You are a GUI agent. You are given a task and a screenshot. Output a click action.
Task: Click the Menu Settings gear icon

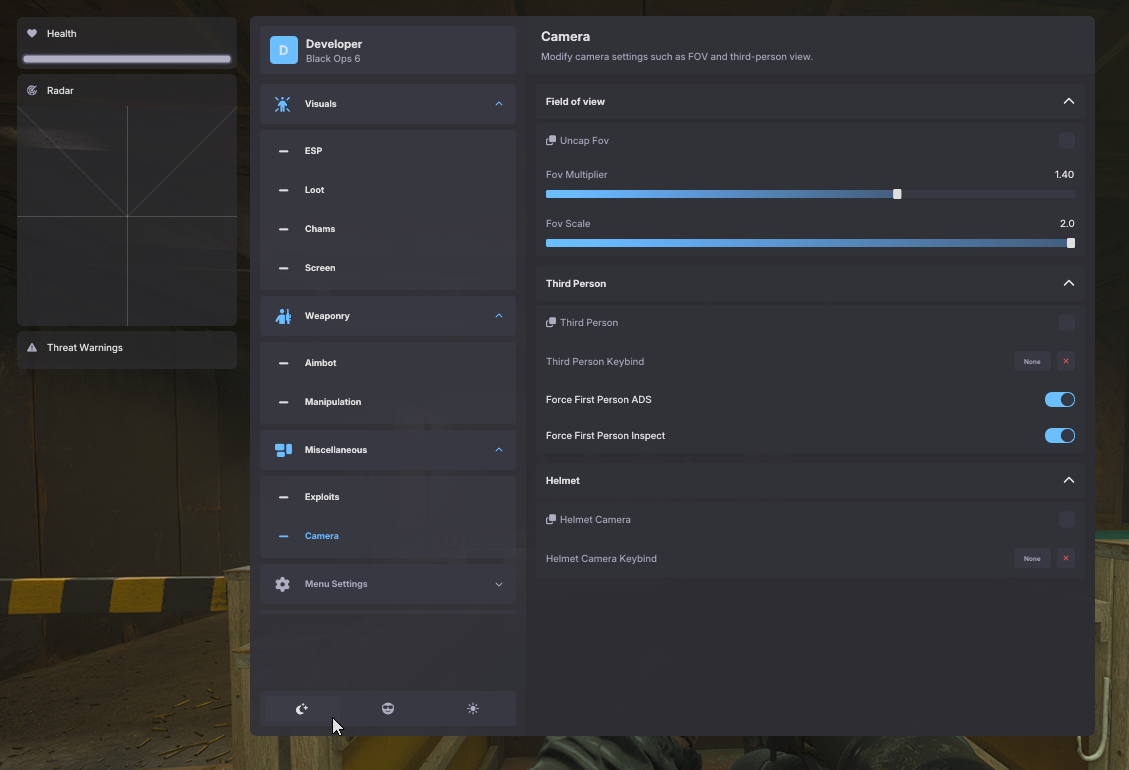tap(283, 584)
